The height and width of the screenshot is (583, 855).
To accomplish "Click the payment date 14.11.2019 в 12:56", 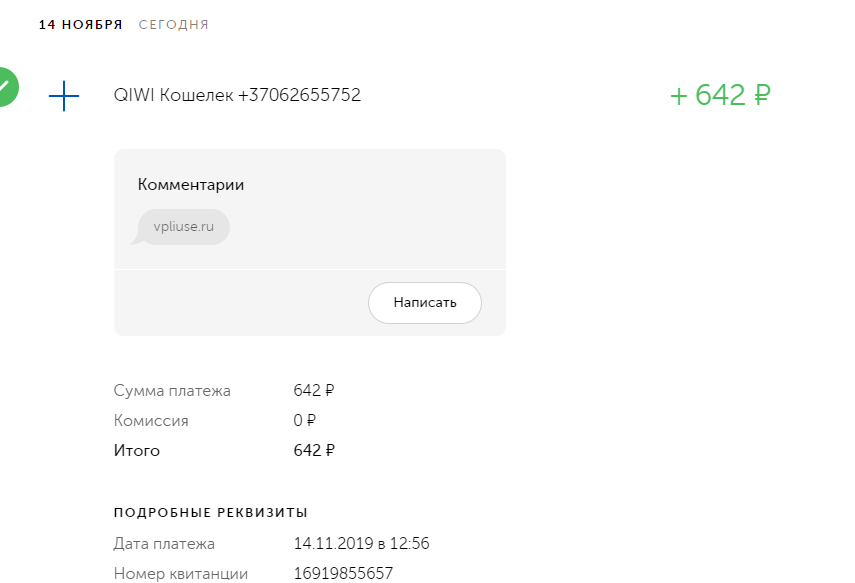I will (362, 544).
